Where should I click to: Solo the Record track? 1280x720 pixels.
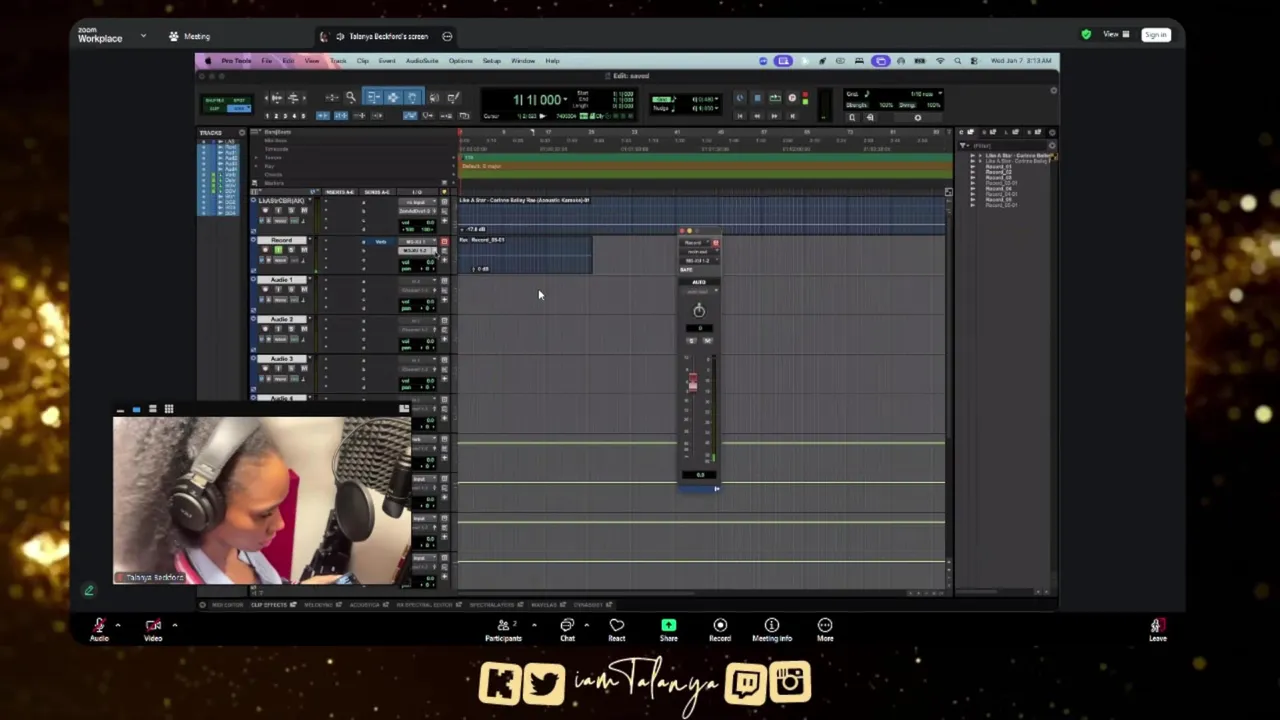(291, 250)
